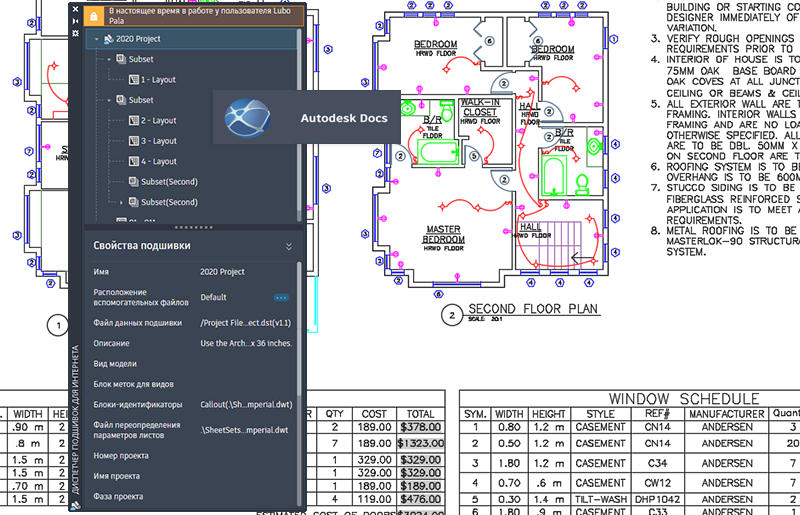
Task: Click the 'WINDOW SCHEDULE' table title
Action: (x=684, y=399)
